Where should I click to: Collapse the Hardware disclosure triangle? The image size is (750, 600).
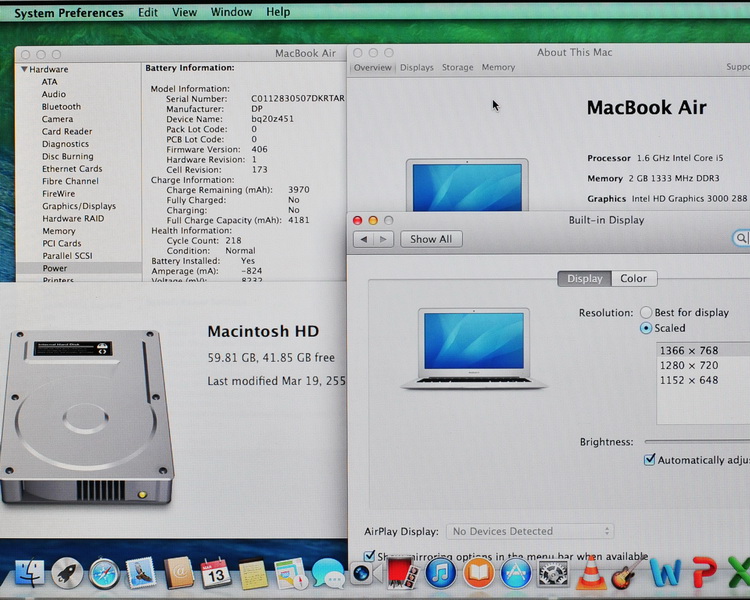(x=24, y=69)
